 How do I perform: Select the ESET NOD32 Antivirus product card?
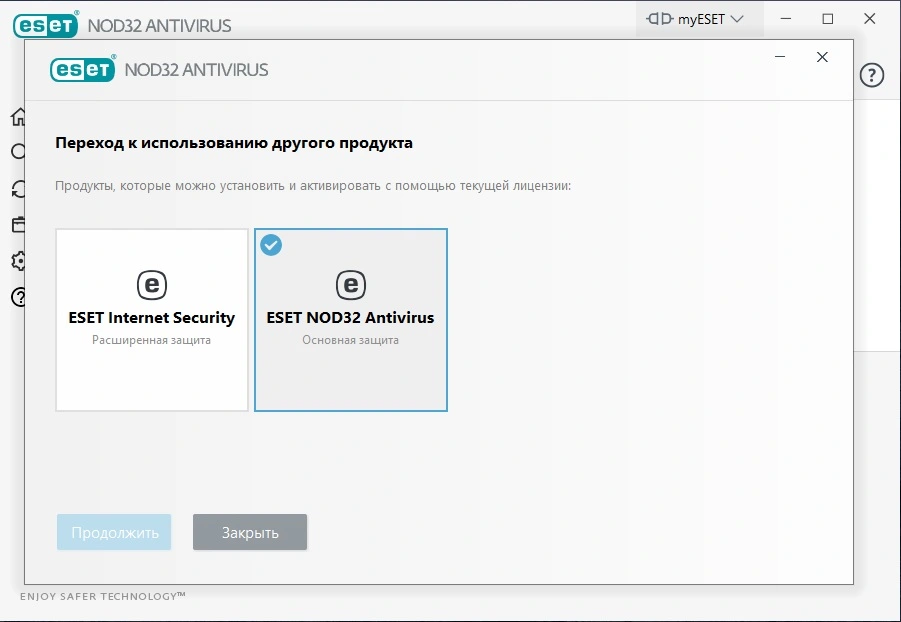[x=351, y=320]
